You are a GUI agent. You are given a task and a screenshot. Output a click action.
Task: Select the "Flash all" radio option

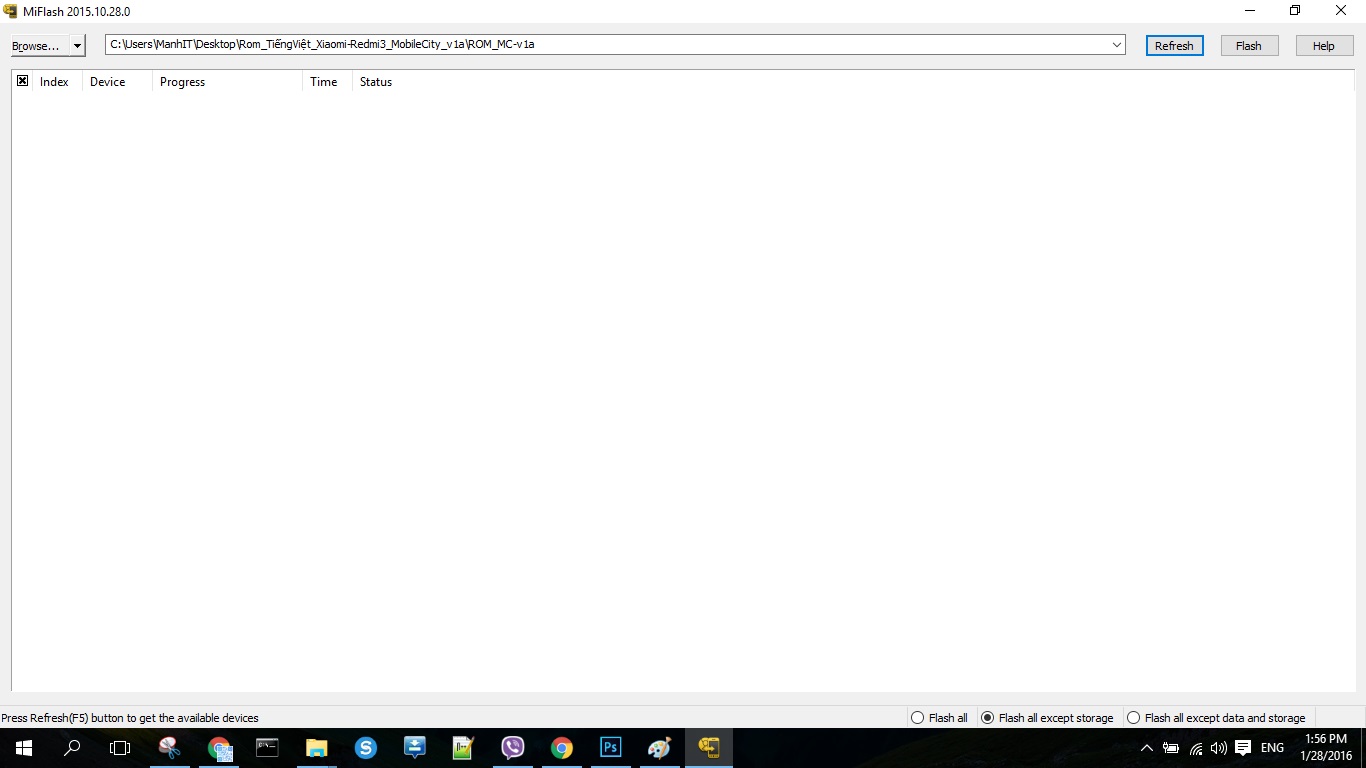pyautogui.click(x=918, y=718)
